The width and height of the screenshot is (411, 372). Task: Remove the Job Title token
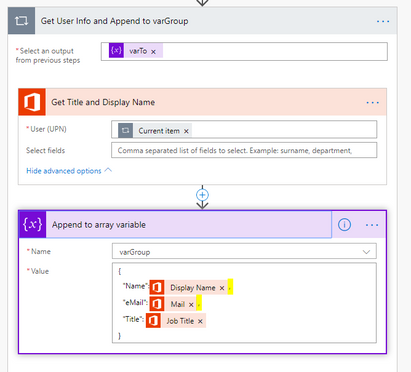point(200,321)
